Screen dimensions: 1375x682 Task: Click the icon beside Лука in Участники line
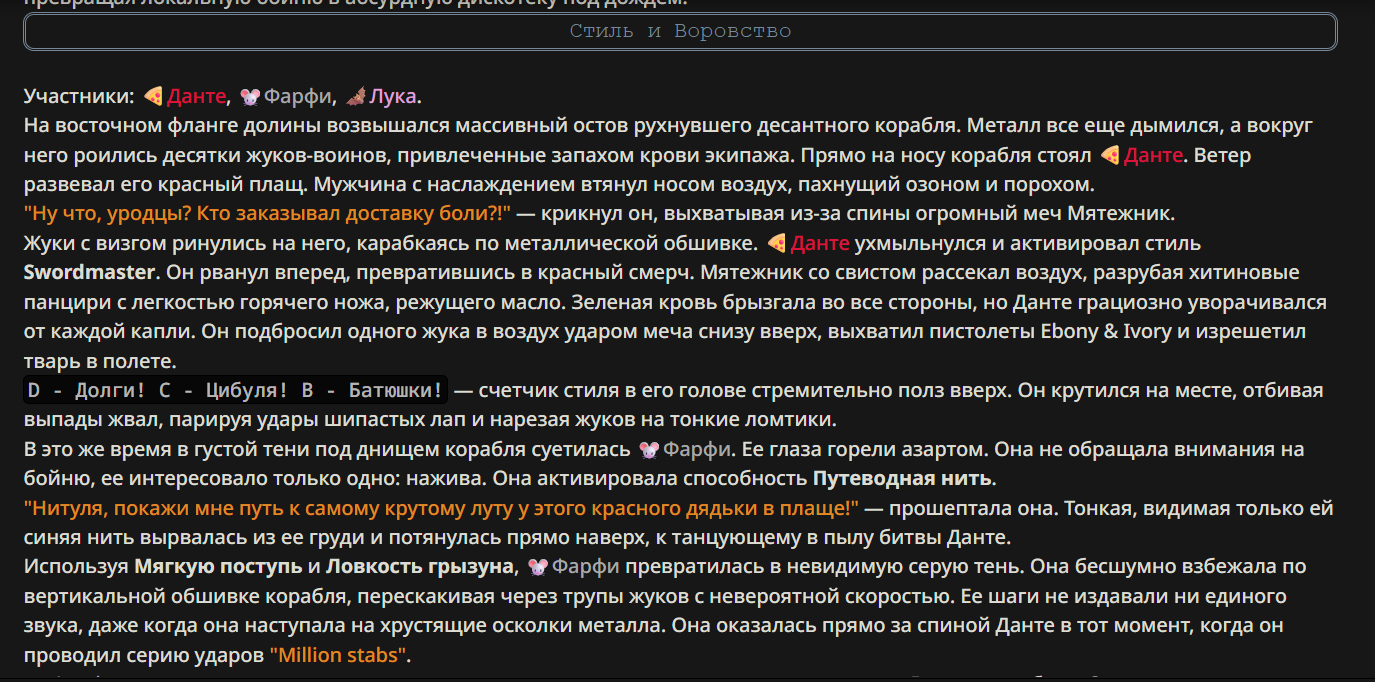tap(356, 97)
